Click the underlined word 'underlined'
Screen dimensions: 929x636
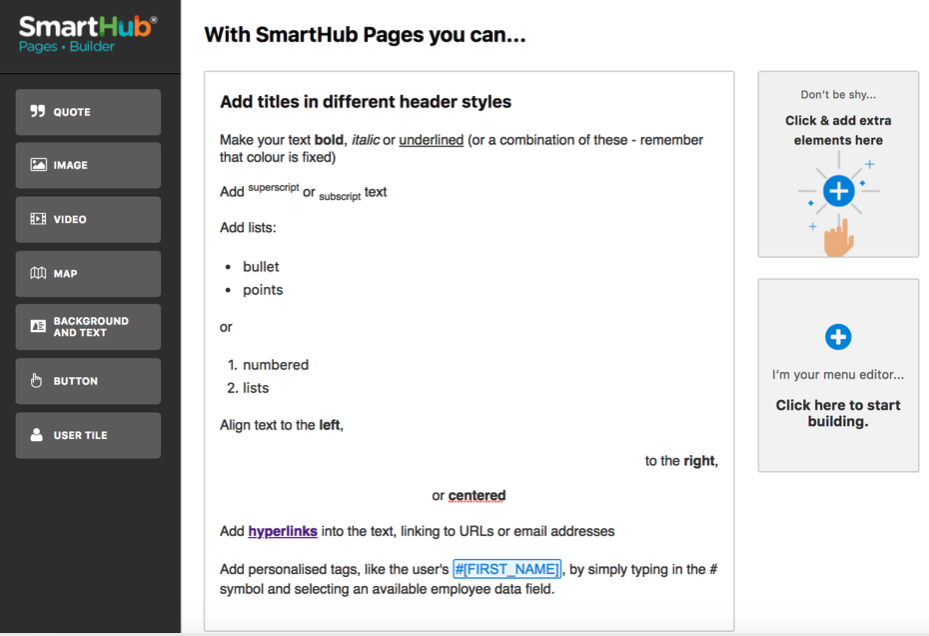pos(431,140)
